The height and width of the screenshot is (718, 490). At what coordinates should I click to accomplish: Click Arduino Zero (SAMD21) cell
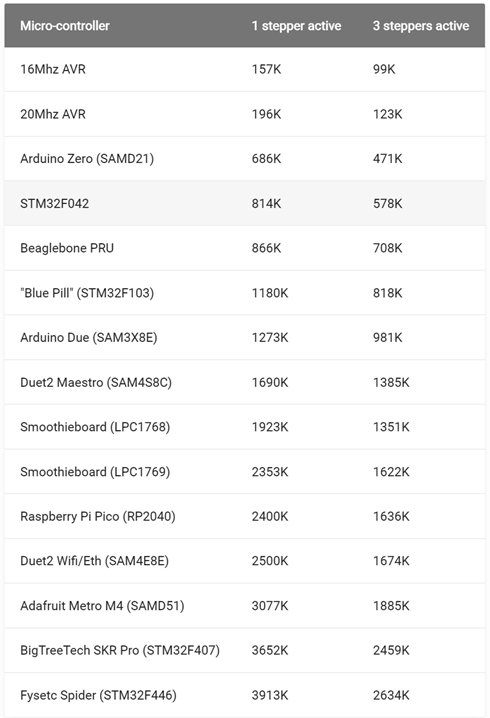point(87,159)
